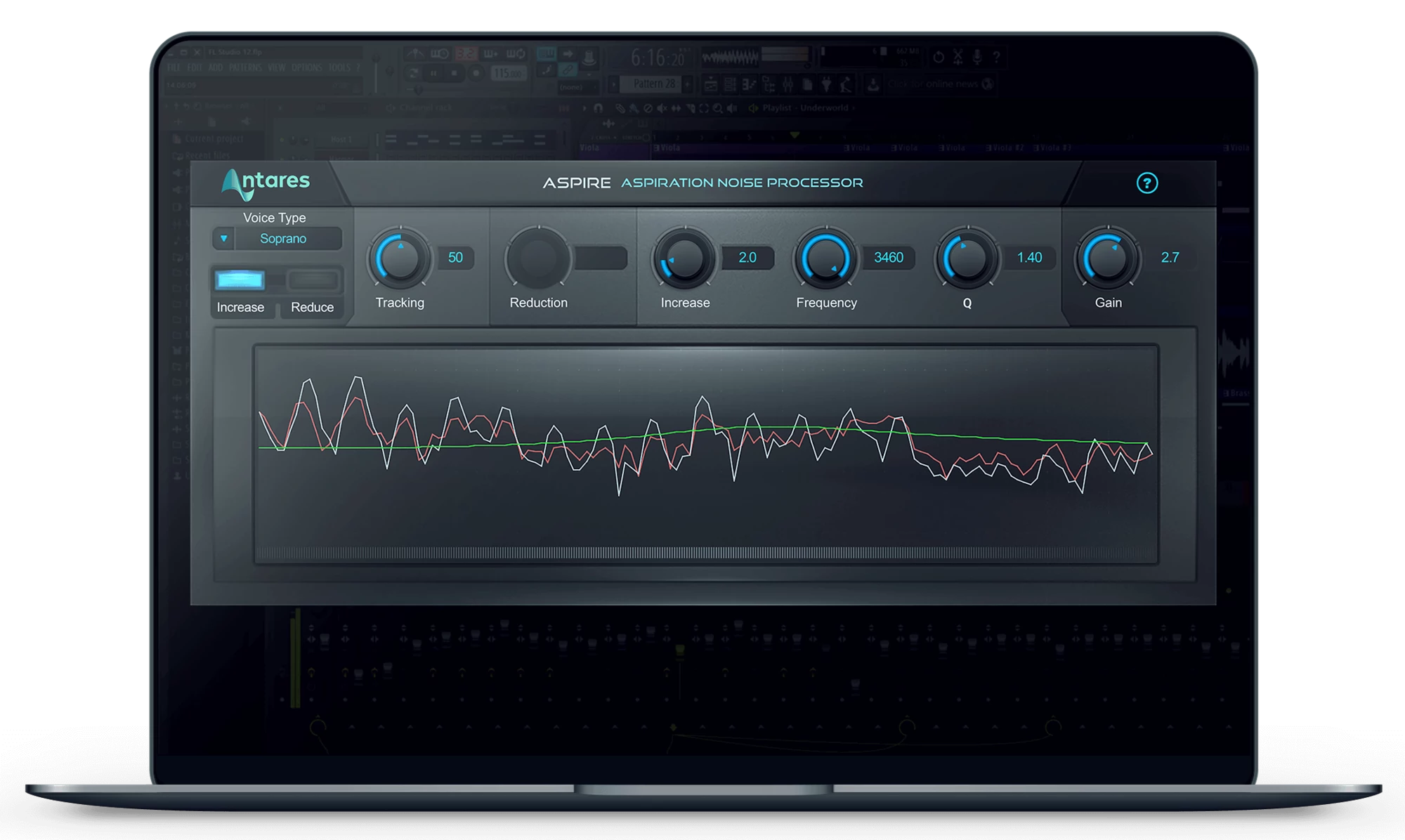Click the Tracking value field showing 50

point(455,258)
